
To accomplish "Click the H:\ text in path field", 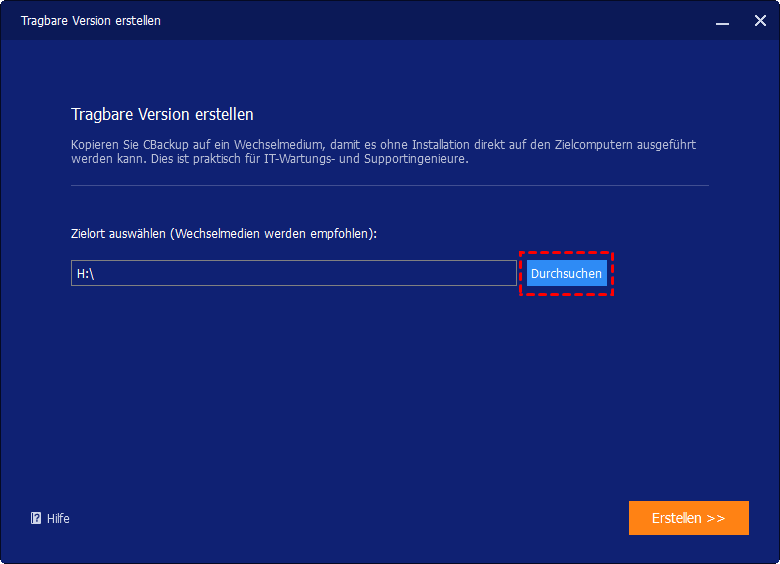I will 85,273.
